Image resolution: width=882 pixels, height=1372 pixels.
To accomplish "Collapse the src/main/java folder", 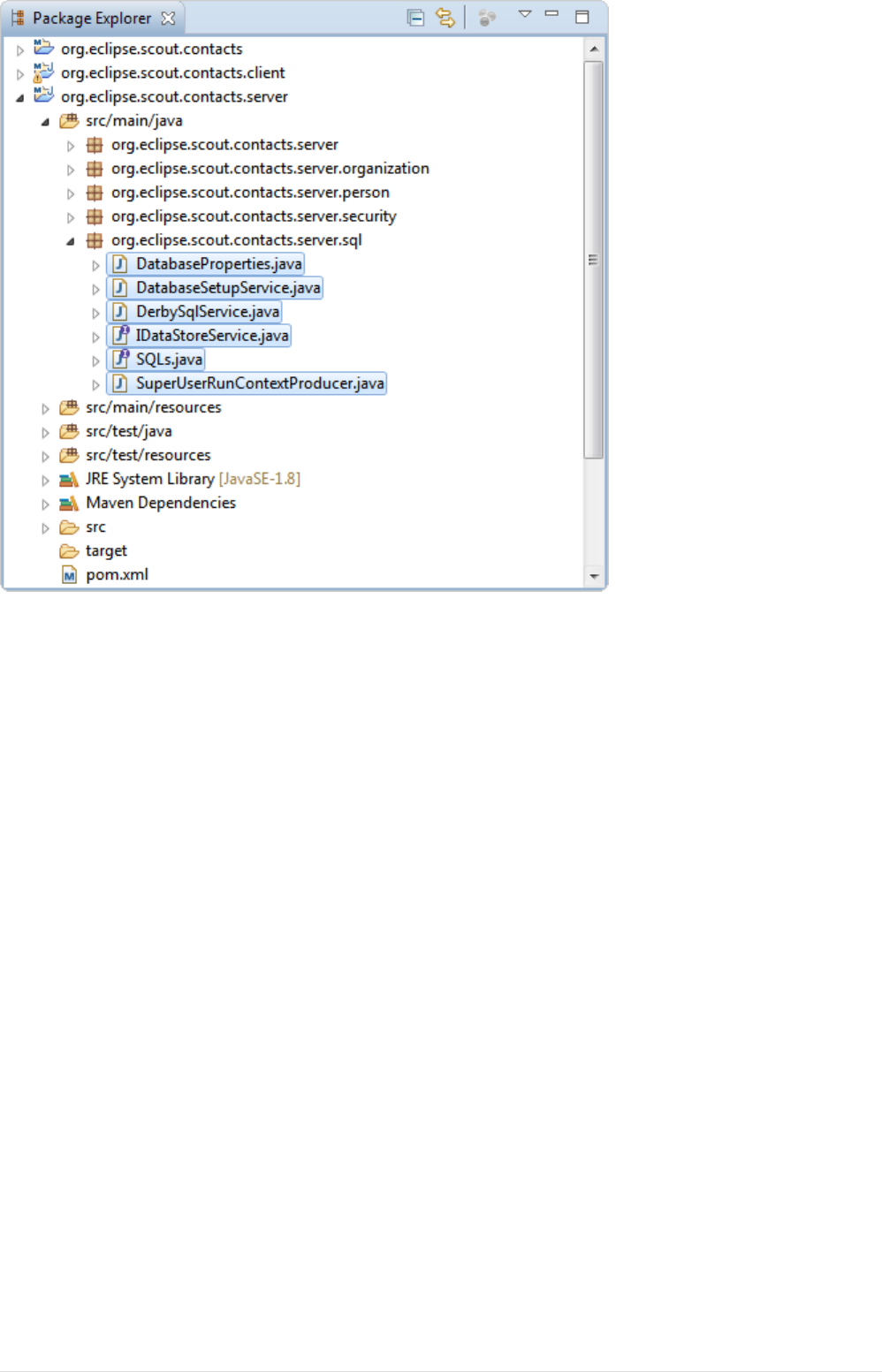I will [x=45, y=122].
